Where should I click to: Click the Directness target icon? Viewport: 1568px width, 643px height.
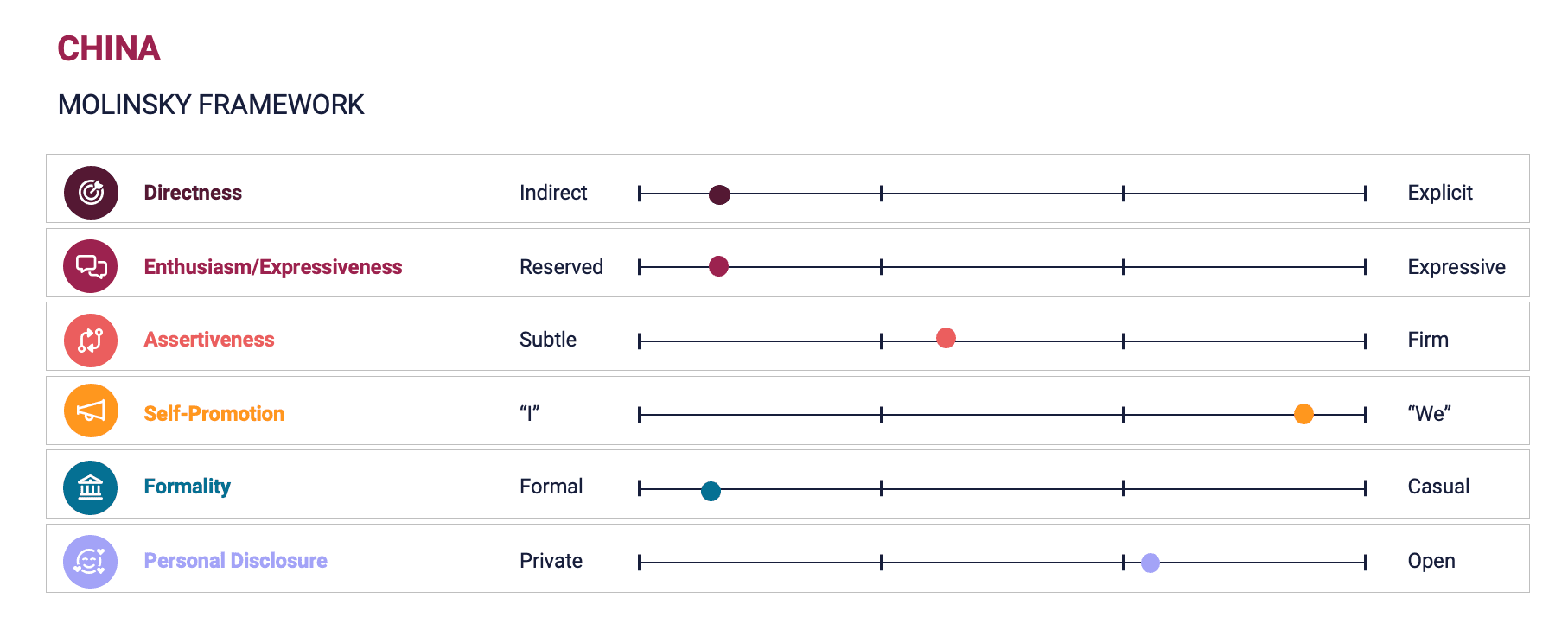(91, 193)
